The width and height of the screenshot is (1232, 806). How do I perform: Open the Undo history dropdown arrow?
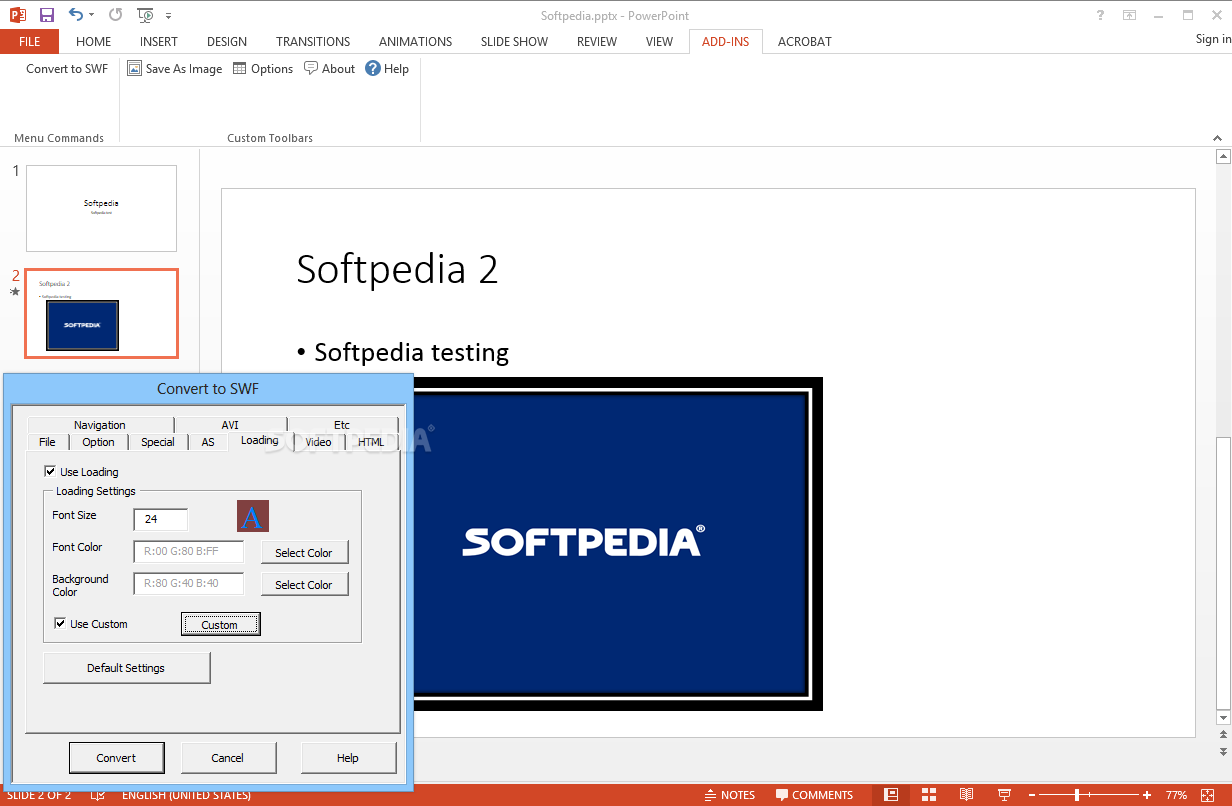pos(91,15)
